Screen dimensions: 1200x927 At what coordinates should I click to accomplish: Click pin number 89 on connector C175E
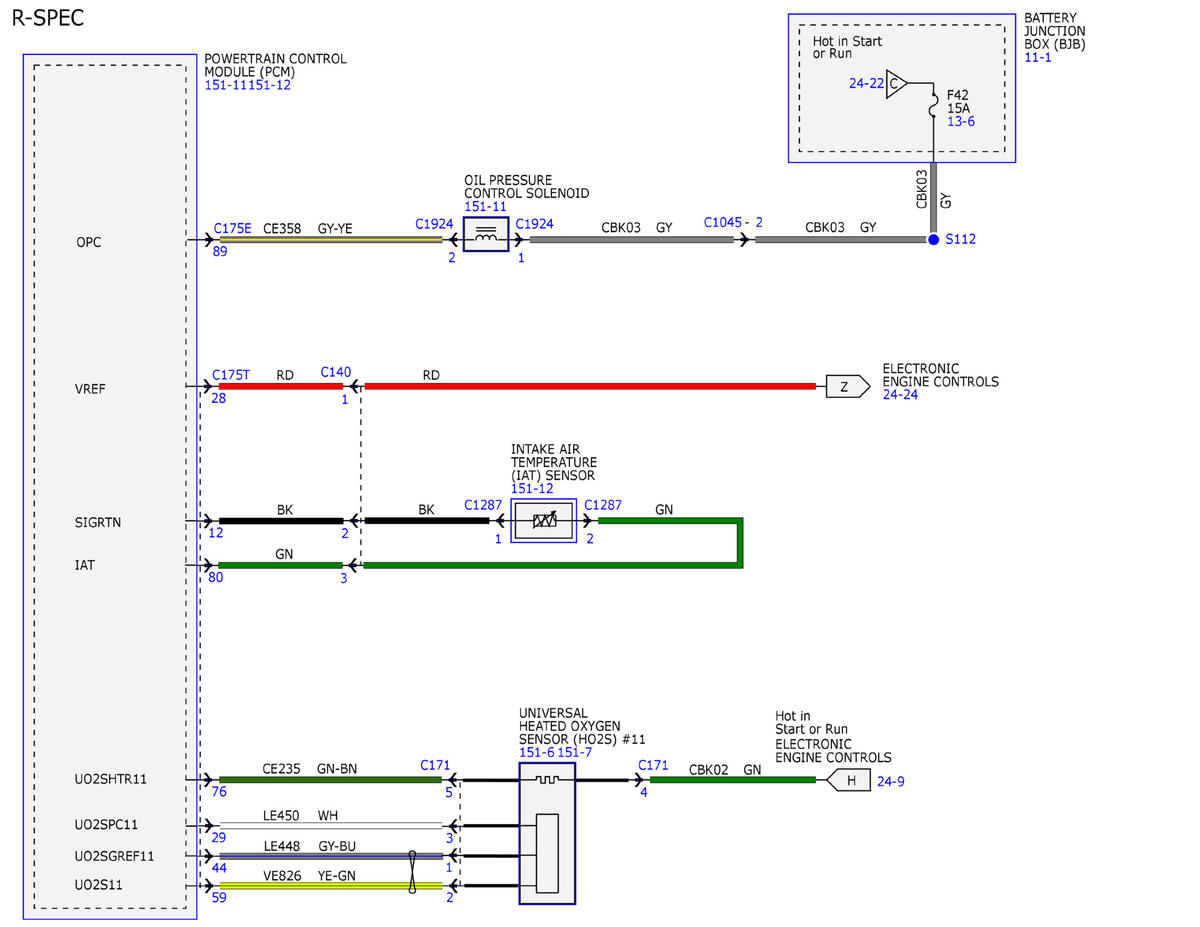220,253
